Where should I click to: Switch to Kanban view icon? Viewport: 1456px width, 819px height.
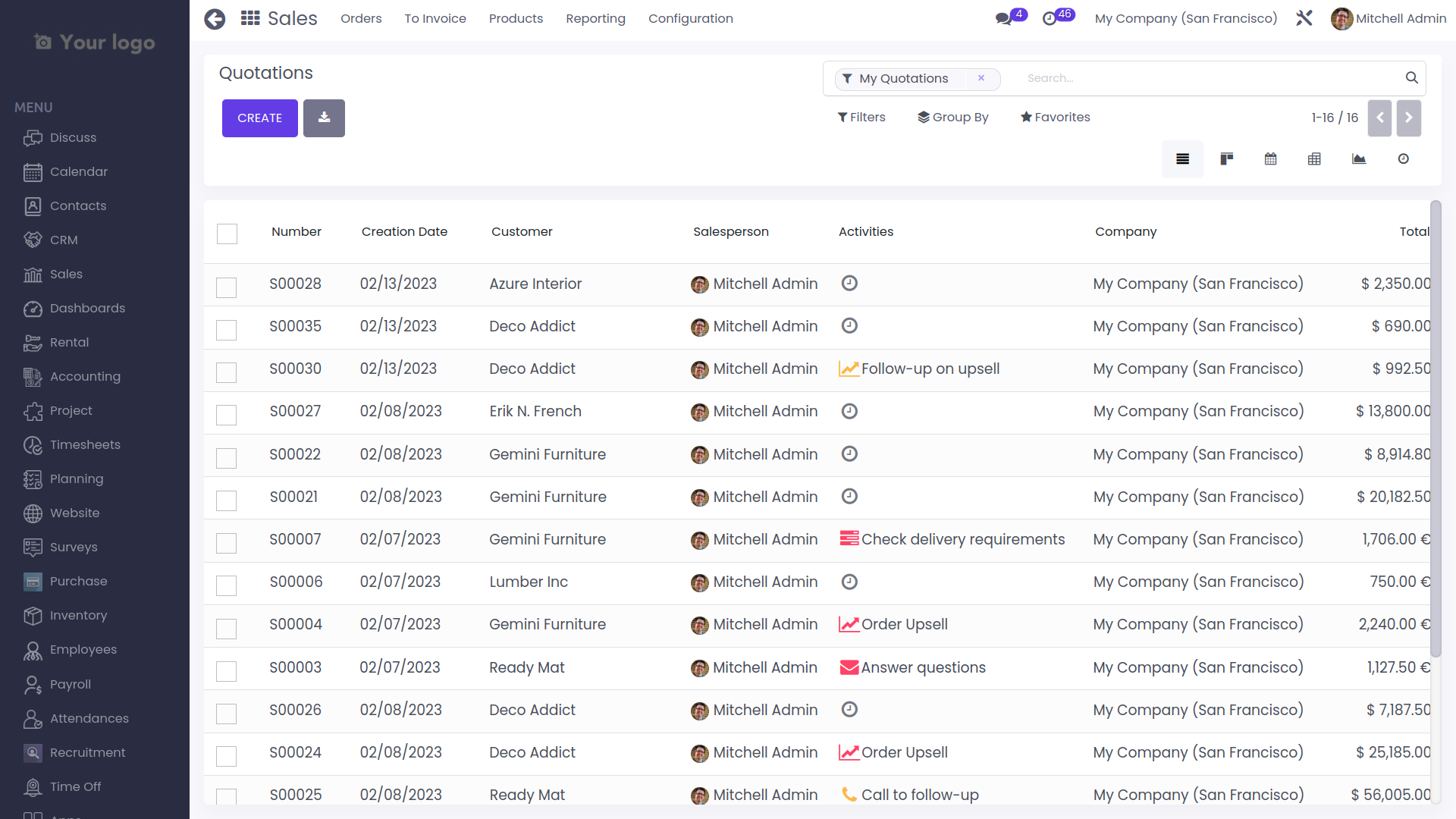[1226, 158]
